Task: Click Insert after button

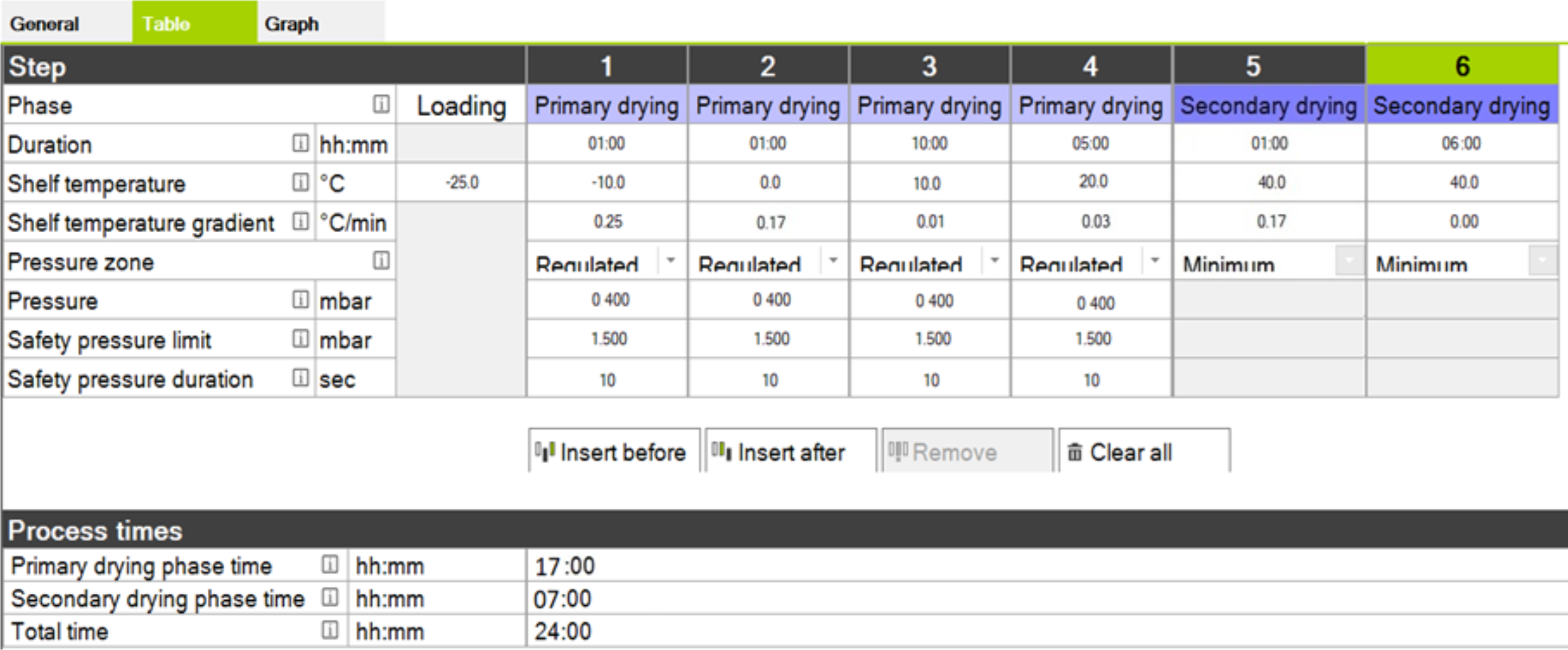Action: [x=790, y=452]
